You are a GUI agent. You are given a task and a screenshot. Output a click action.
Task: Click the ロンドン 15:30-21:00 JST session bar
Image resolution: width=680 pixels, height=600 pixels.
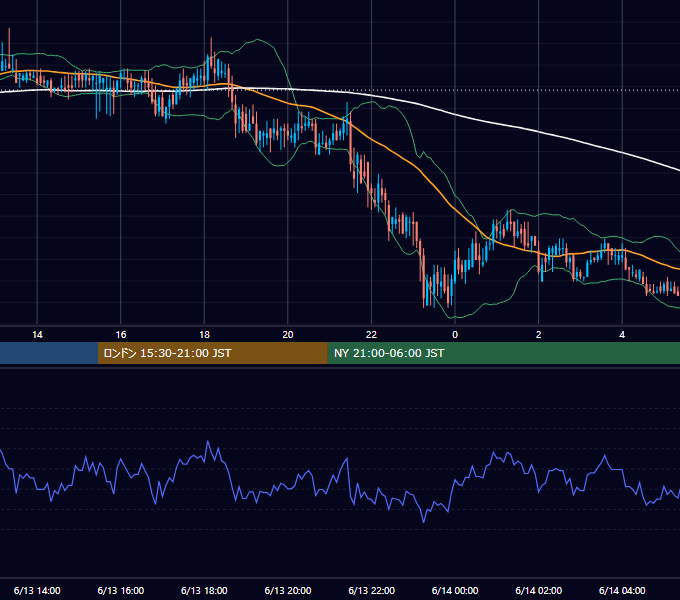212,353
